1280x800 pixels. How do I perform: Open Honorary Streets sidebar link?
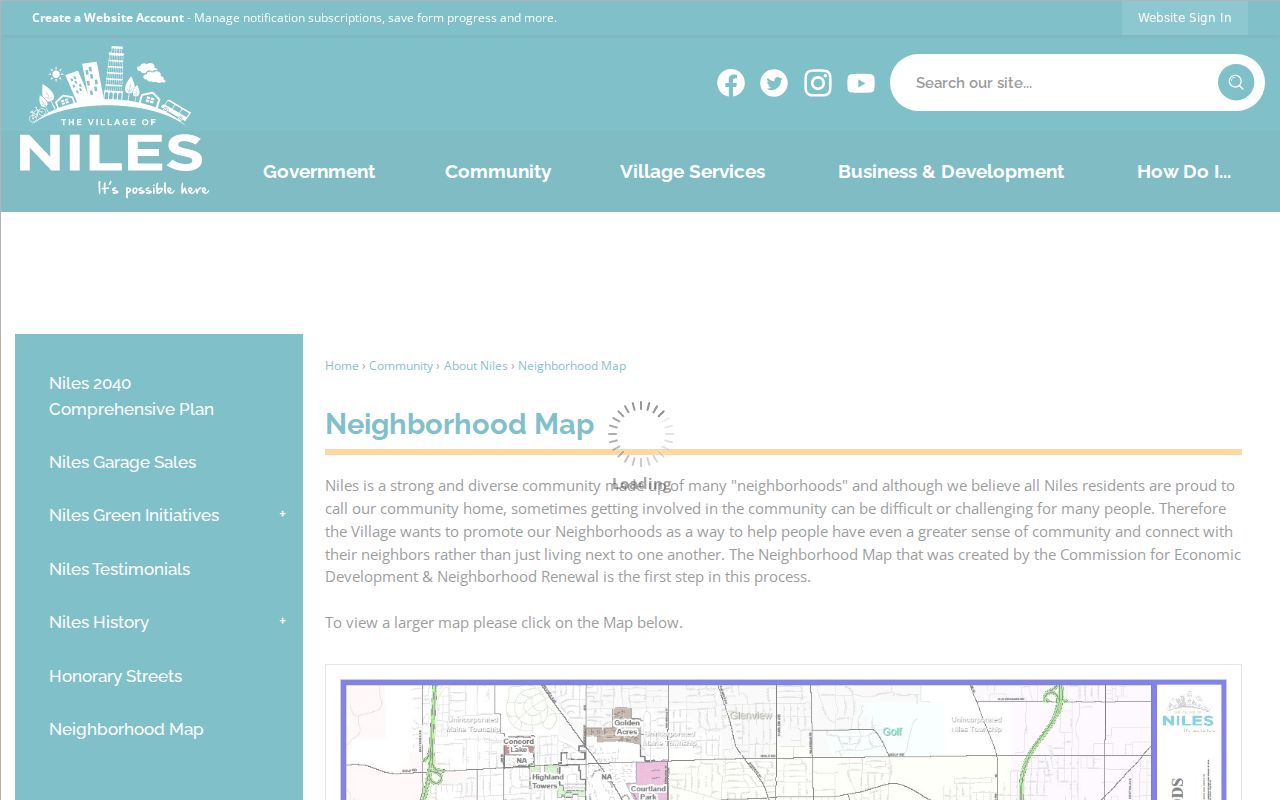115,676
